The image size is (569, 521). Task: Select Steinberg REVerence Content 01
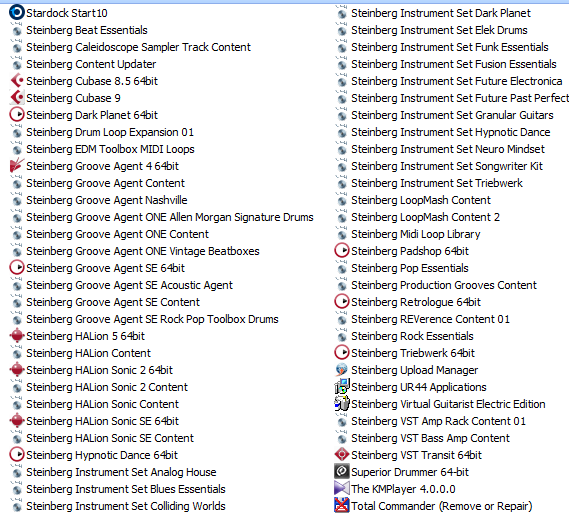(x=430, y=319)
